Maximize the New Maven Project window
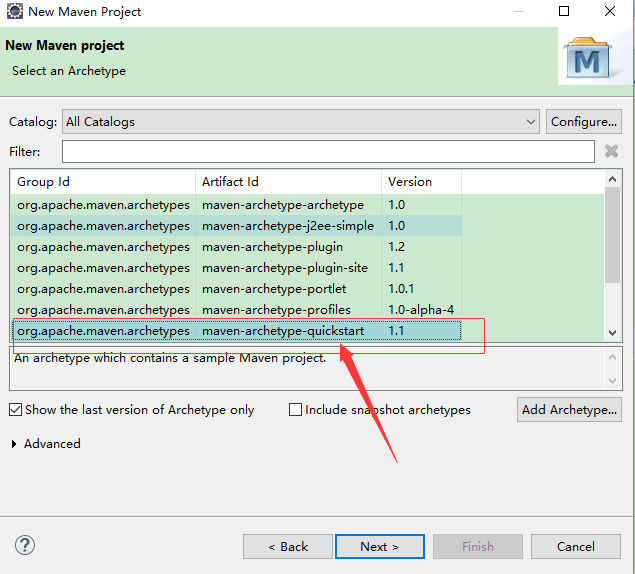Image resolution: width=635 pixels, height=574 pixels. [x=564, y=11]
